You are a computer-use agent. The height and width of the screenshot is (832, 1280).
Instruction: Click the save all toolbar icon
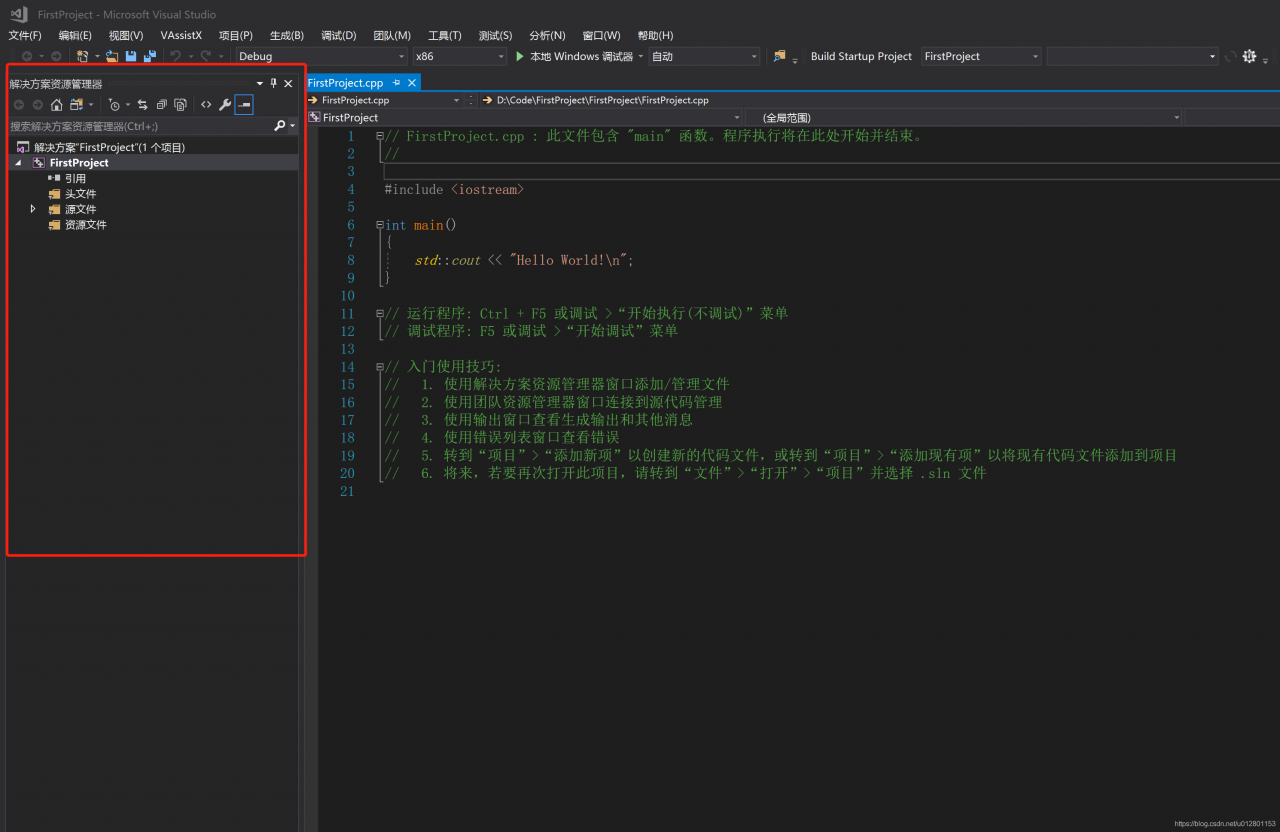click(149, 57)
